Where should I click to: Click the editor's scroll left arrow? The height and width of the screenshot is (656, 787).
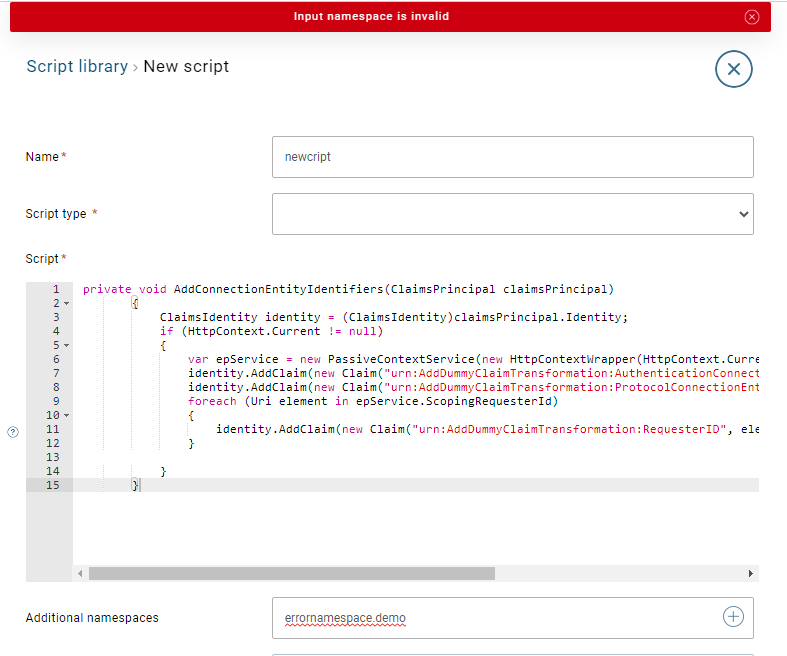tap(80, 574)
